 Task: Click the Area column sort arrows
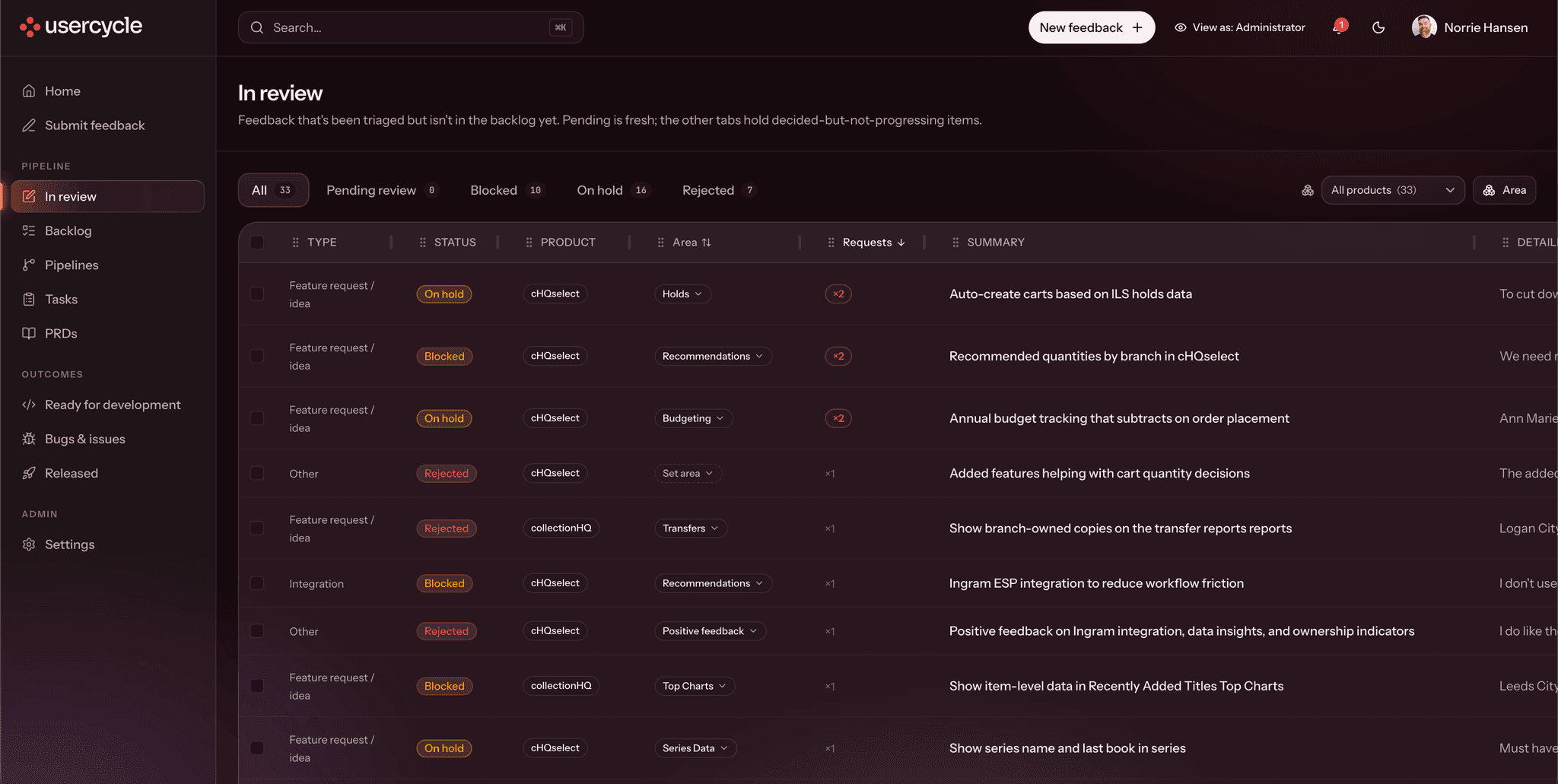[707, 243]
